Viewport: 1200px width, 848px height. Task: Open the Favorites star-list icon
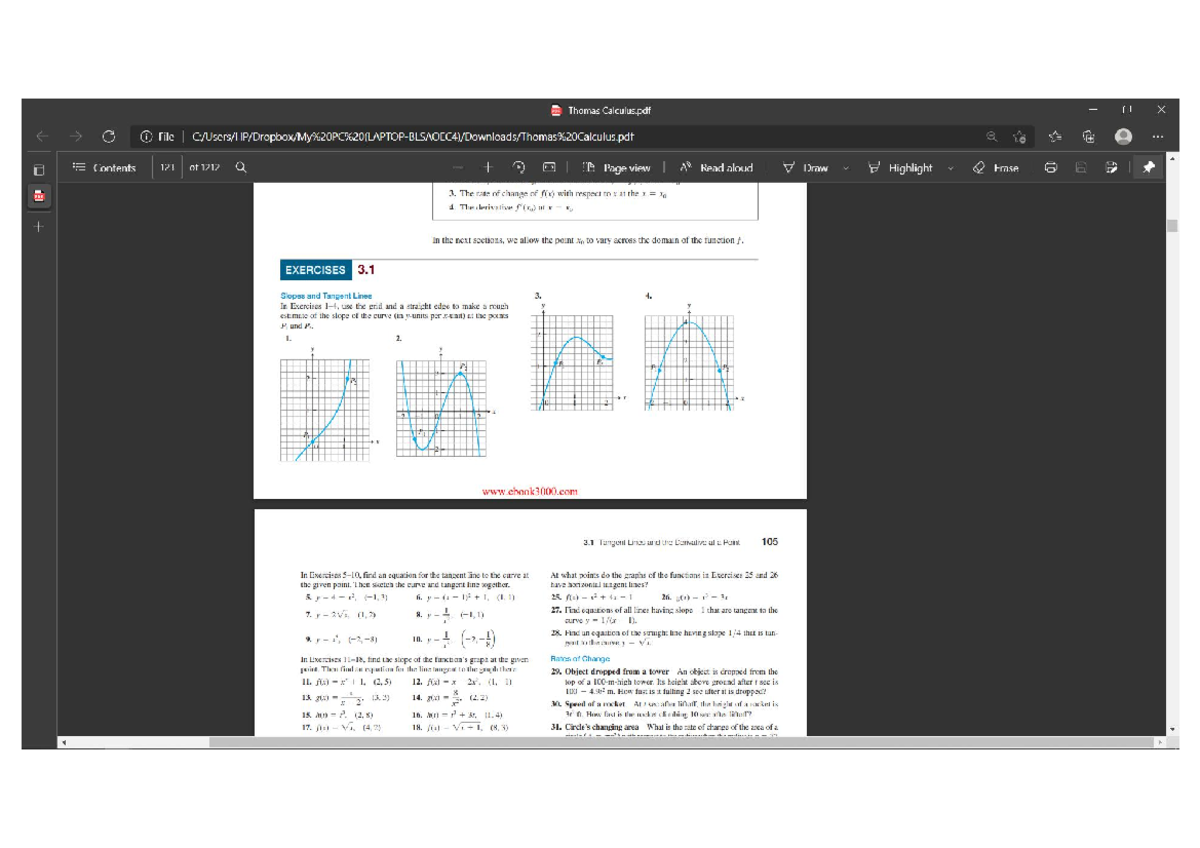(x=1055, y=137)
